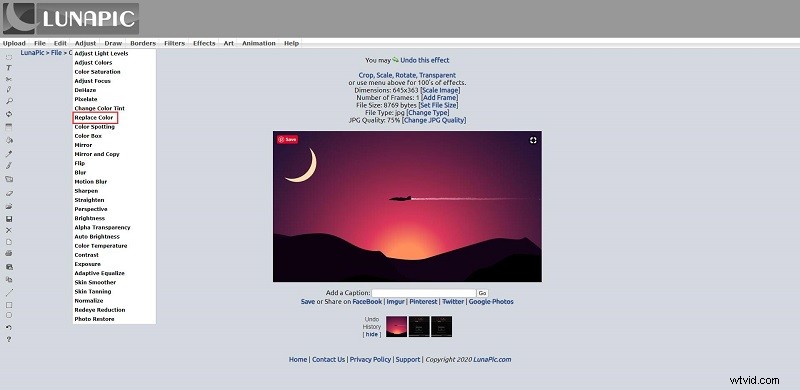Click the hide link under Undo History
Image resolution: width=800 pixels, height=390 pixels.
coord(372,334)
